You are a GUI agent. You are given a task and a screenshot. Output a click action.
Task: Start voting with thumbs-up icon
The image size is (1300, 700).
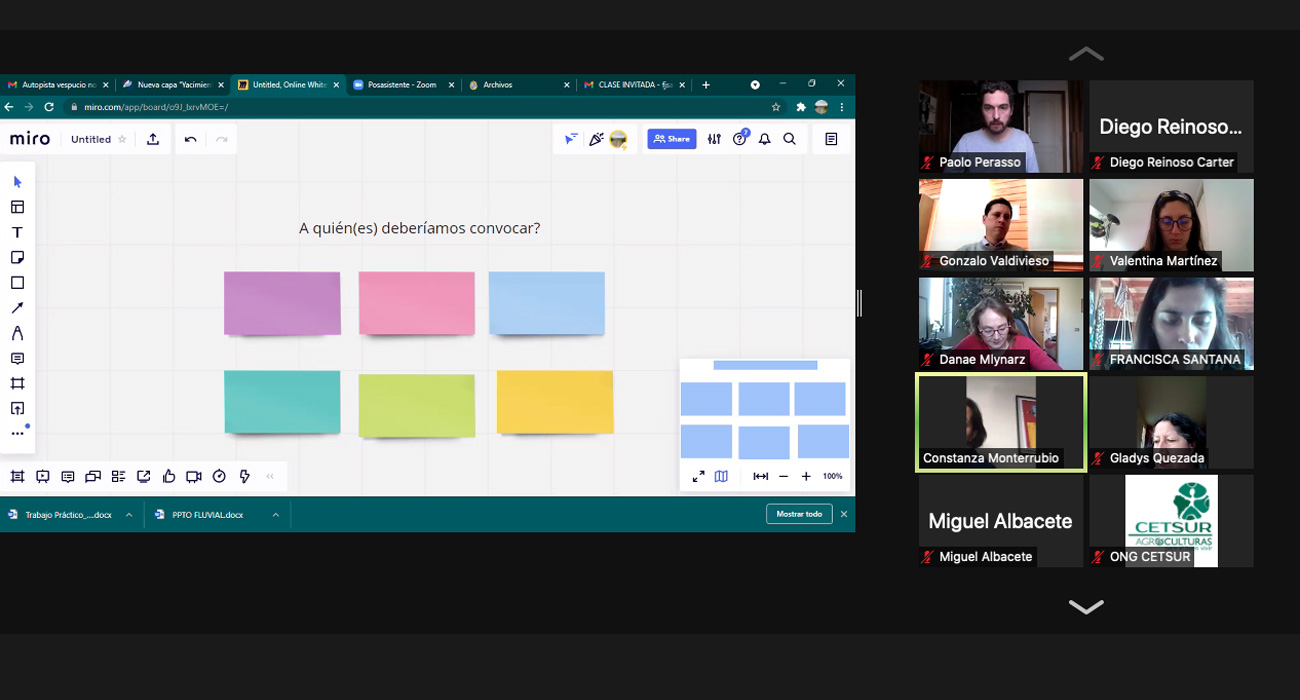169,477
